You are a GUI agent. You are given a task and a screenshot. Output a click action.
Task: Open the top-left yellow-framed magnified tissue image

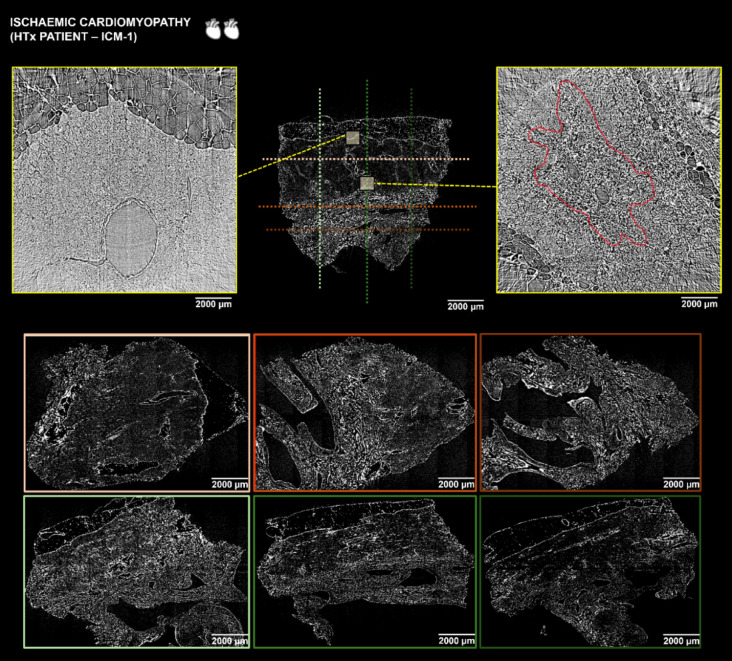click(125, 180)
